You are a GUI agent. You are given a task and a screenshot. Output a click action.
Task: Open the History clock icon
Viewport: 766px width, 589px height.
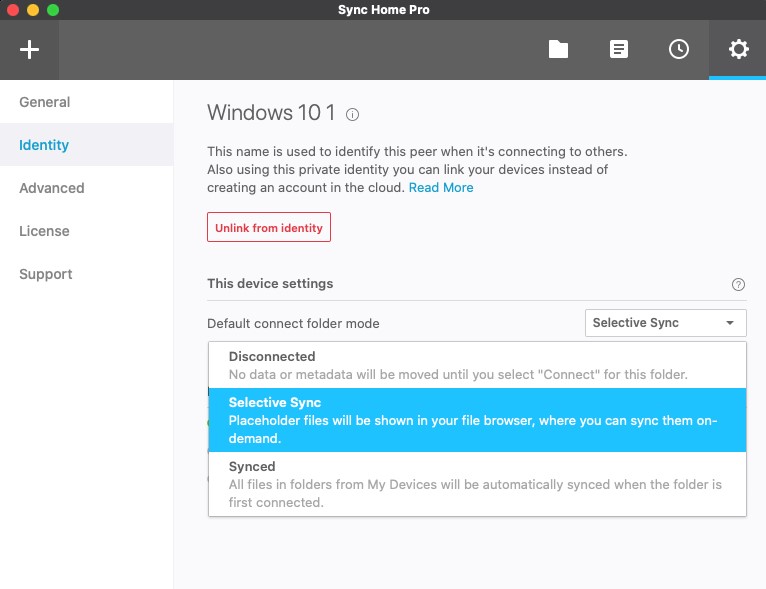click(x=679, y=49)
